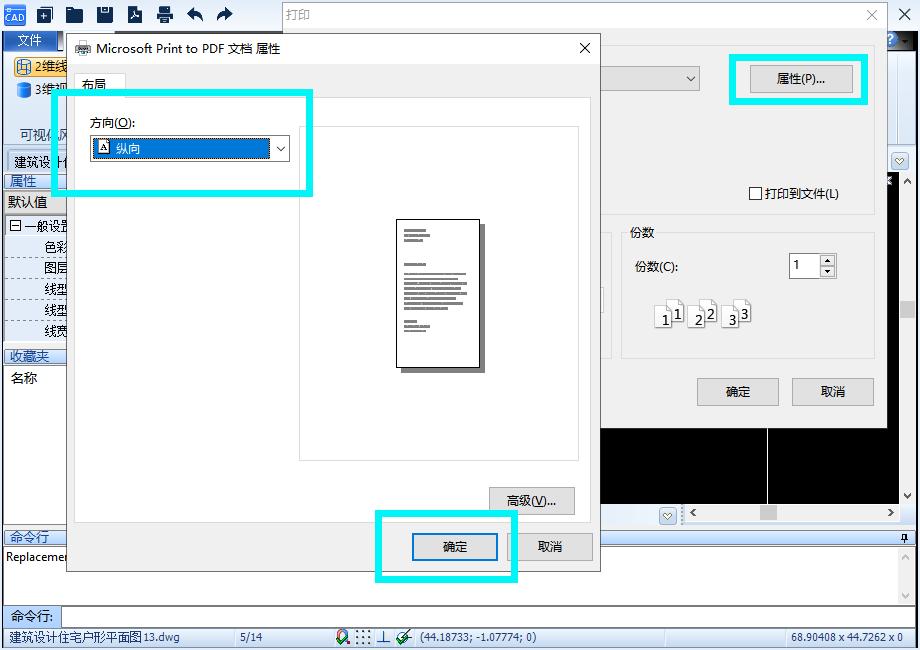
Task: Click into the 命令行 input field
Action: pos(488,616)
